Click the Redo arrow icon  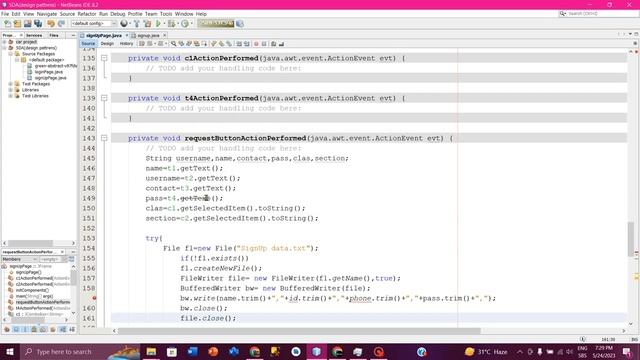pos(61,24)
